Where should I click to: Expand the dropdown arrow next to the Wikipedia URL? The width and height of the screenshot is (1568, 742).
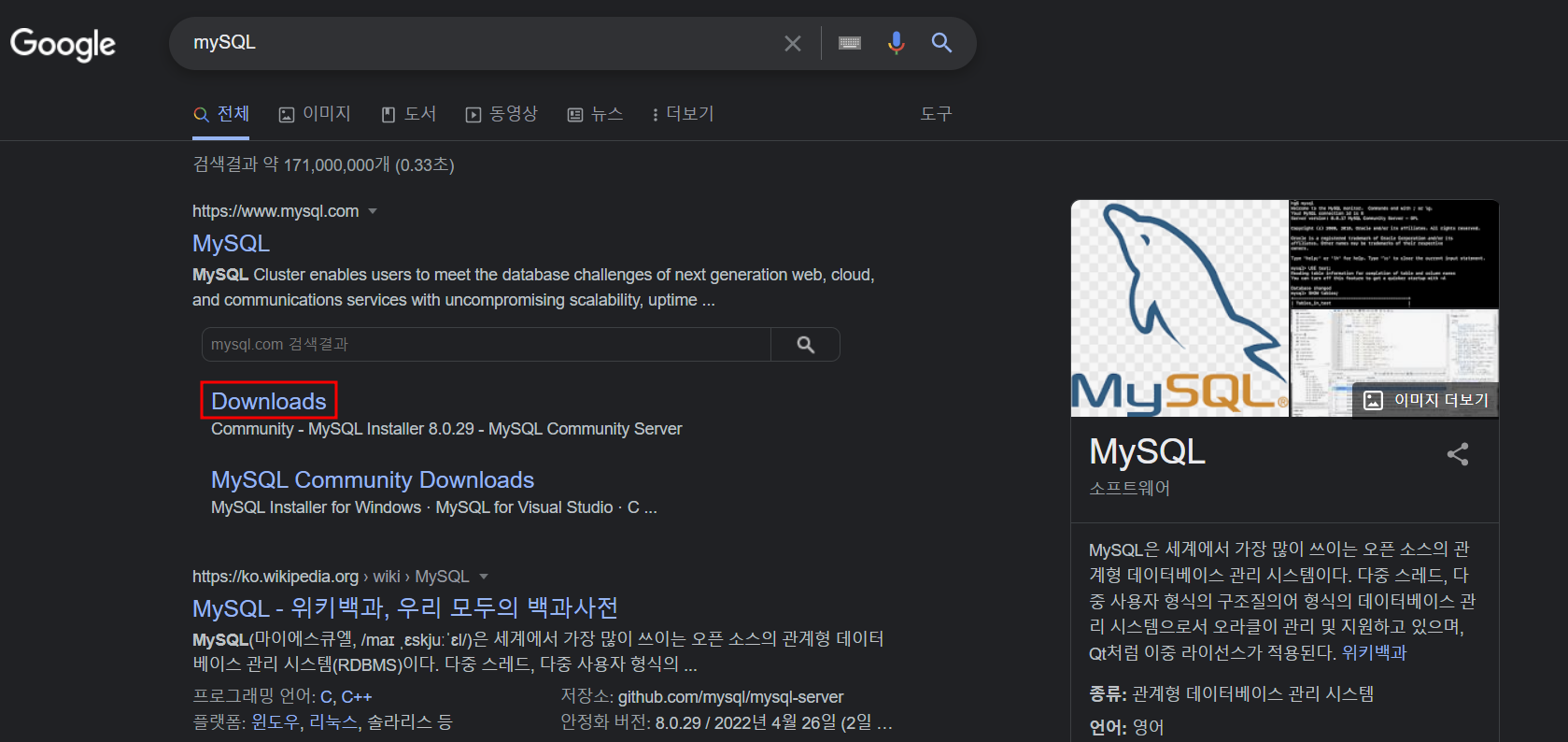[x=484, y=577]
